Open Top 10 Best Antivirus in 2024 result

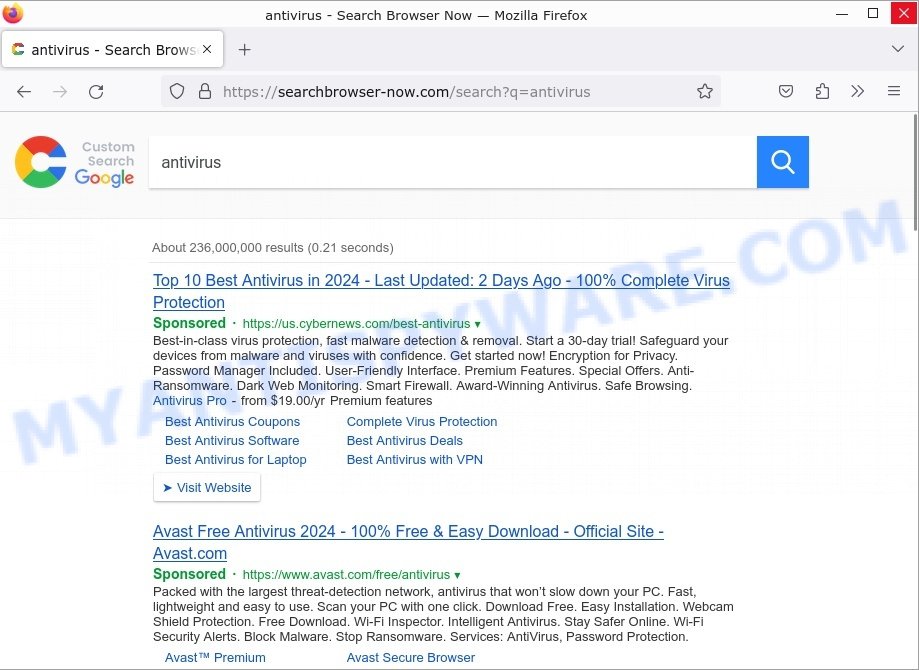point(441,291)
